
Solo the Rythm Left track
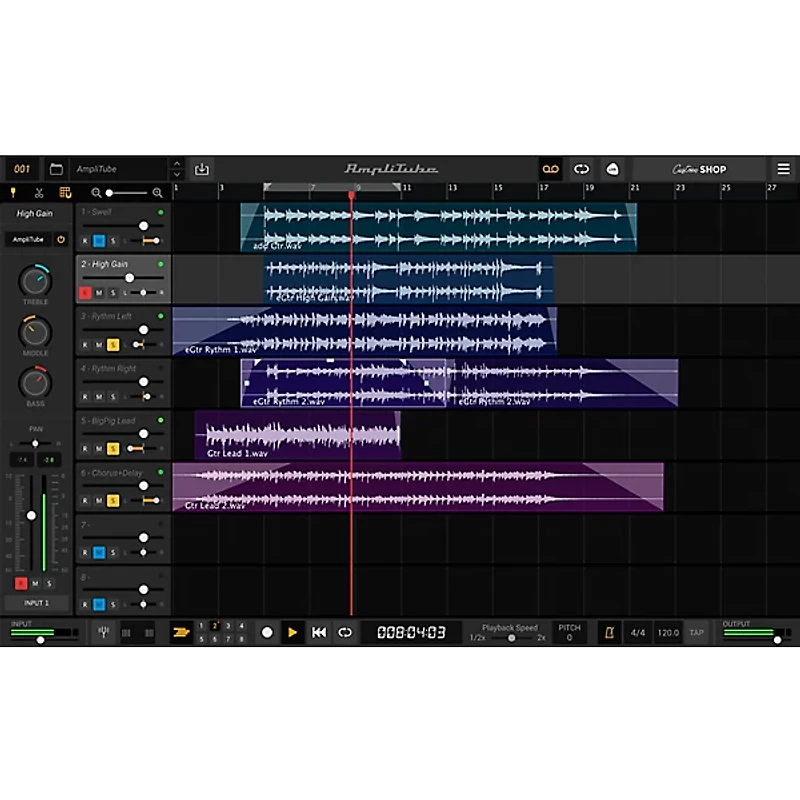pos(112,344)
